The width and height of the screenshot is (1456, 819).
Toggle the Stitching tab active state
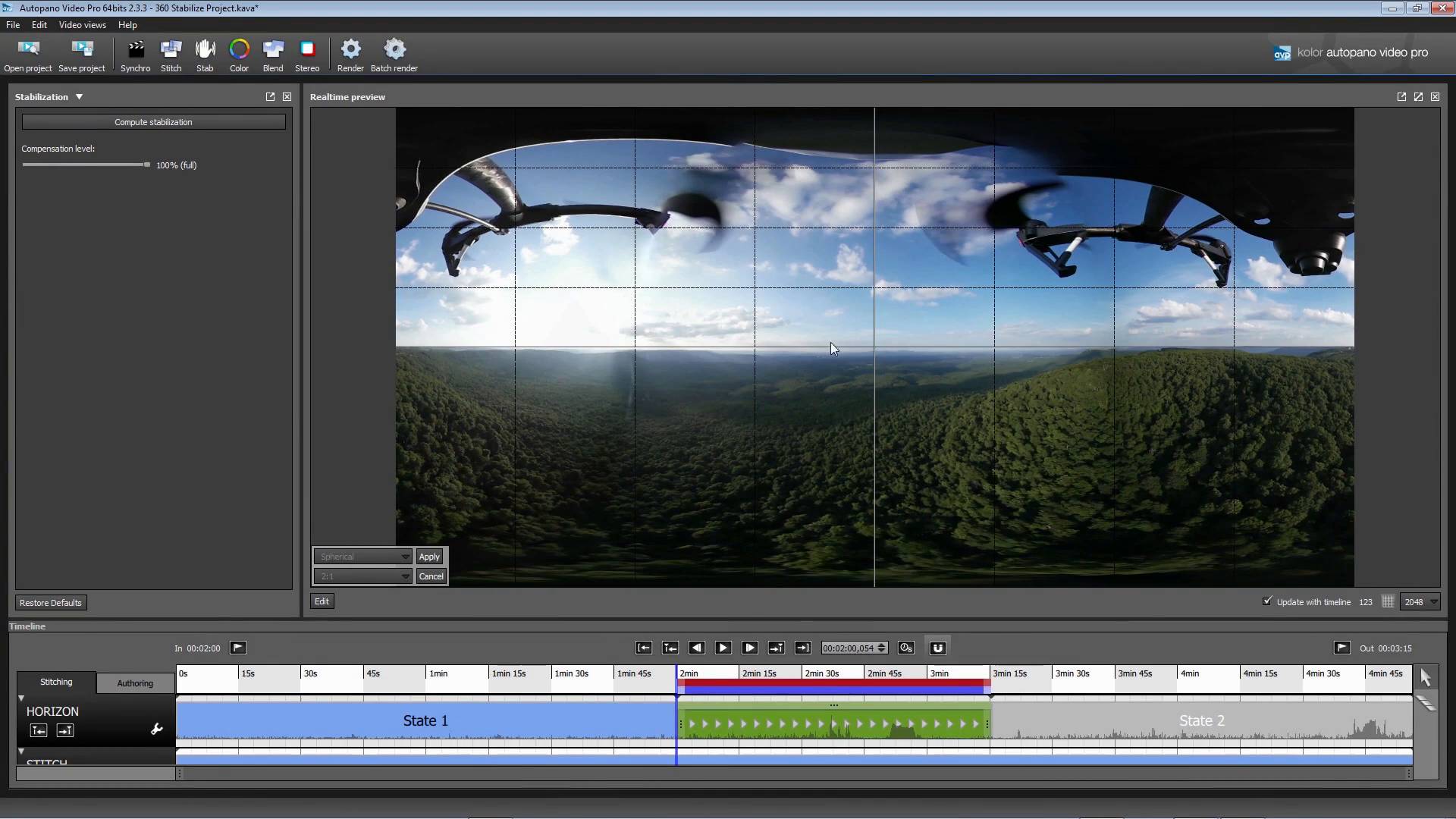55,681
